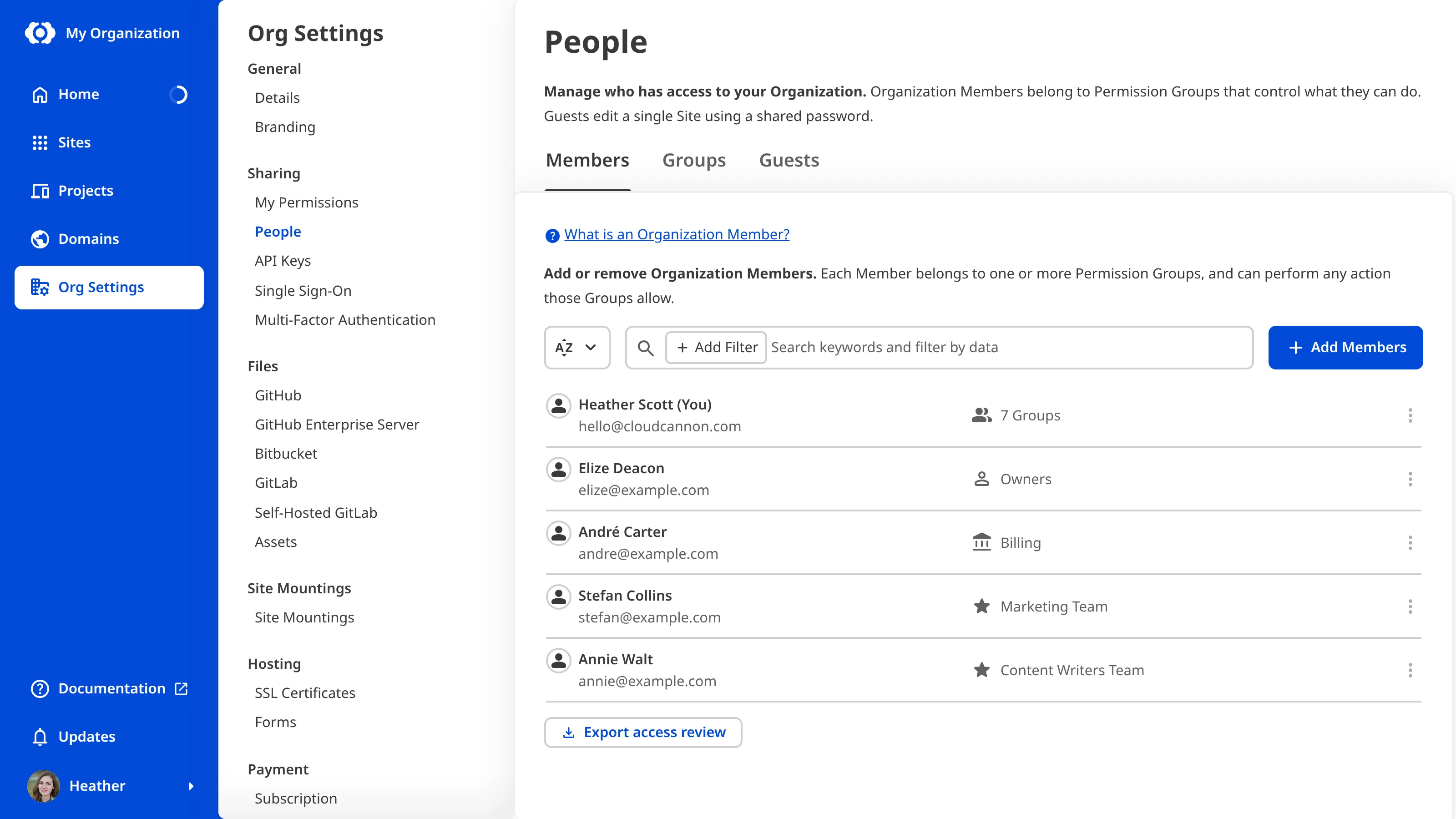Open Documentation external link
Image resolution: width=1456 pixels, height=819 pixels.
click(x=109, y=688)
